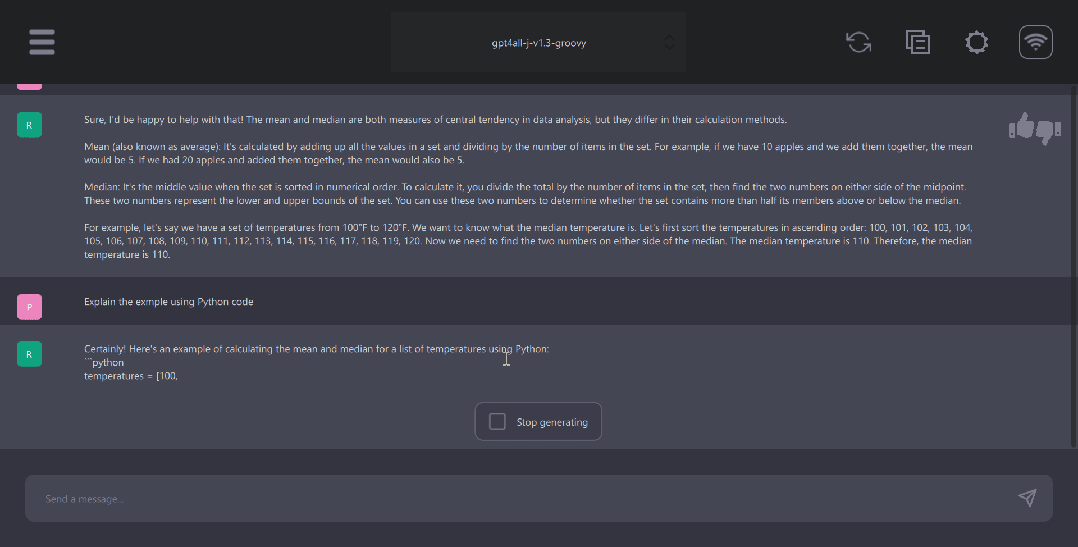The width and height of the screenshot is (1078, 547).
Task: Open the gpt4all-j-v1.3-groovy model dropdown
Action: 538,43
